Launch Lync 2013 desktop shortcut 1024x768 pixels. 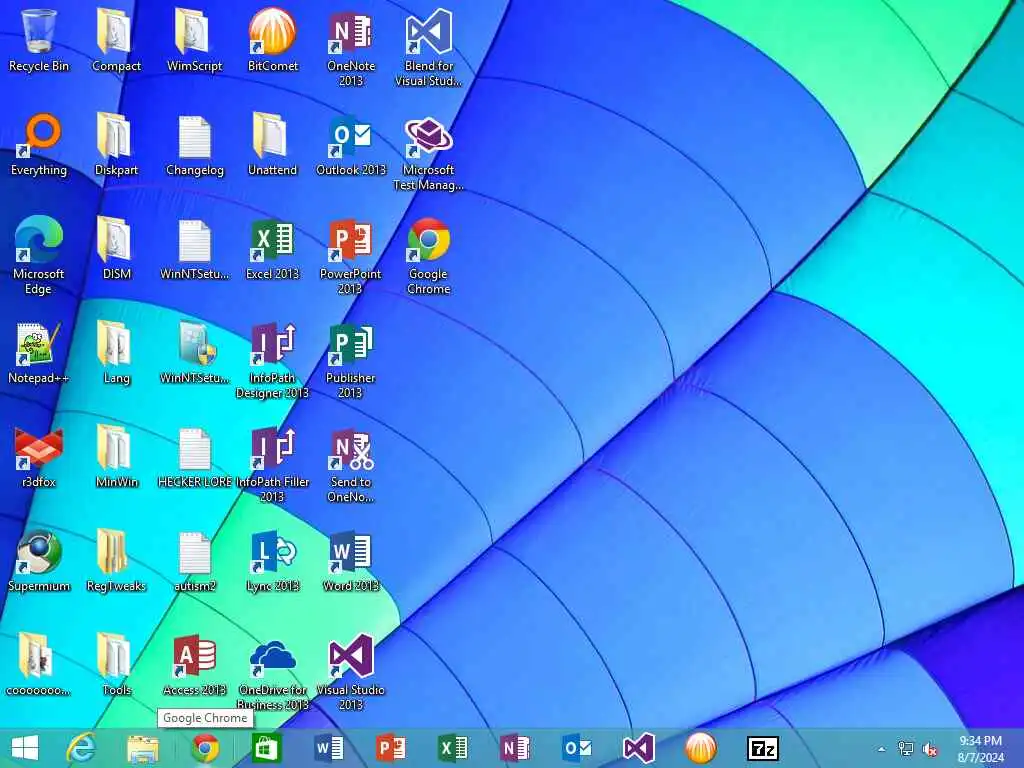tap(272, 560)
